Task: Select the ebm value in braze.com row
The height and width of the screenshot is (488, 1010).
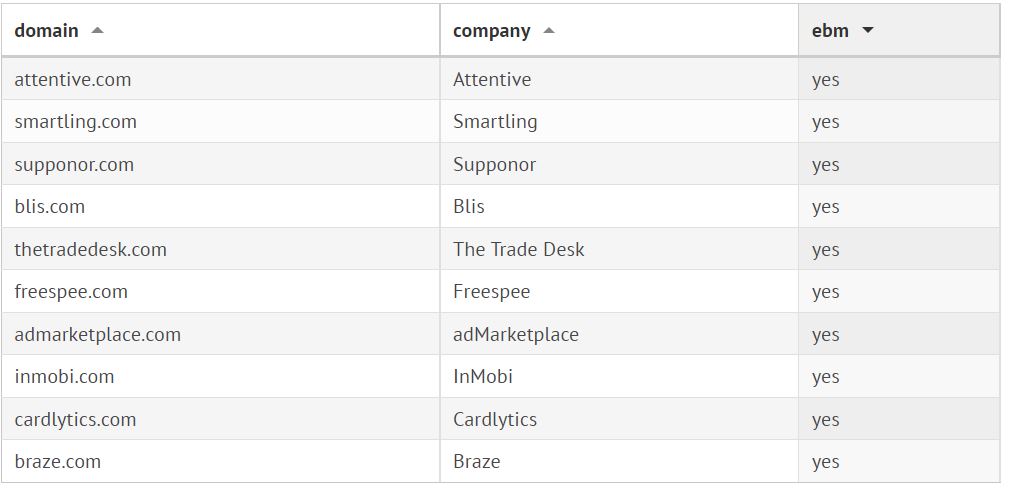Action: pos(826,462)
